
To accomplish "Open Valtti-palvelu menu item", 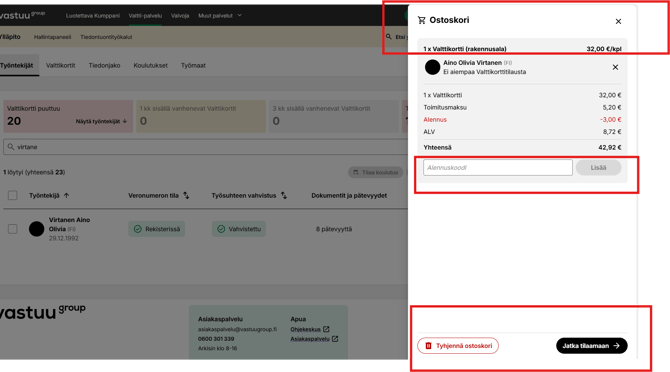I will [145, 15].
